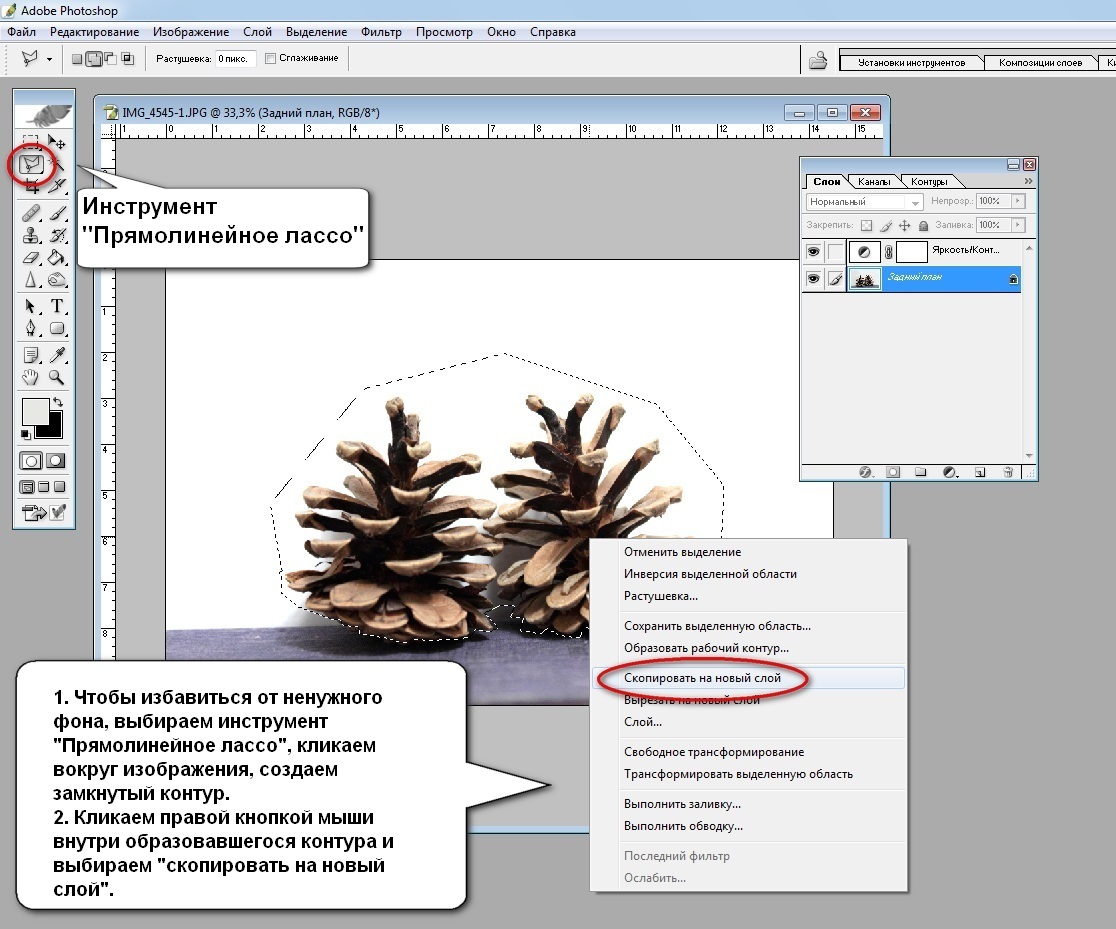Create a new layer via Layers panel icon
Screen dimensions: 1116x929
pos(980,472)
